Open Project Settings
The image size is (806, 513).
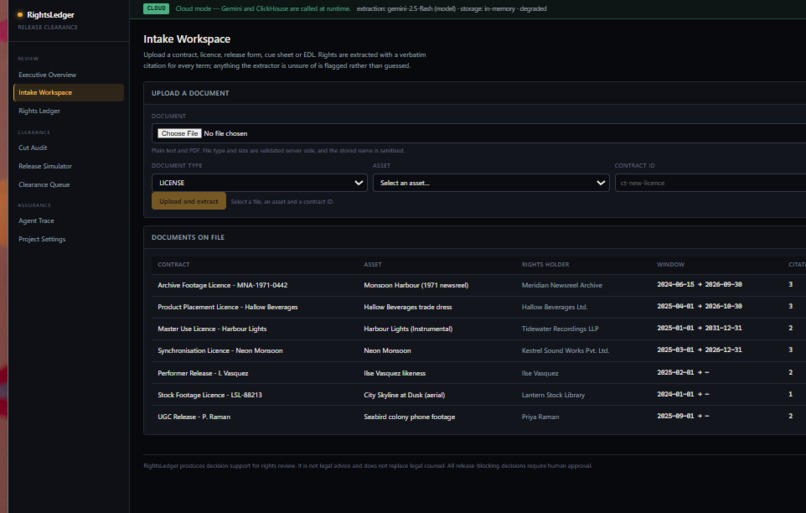42,239
